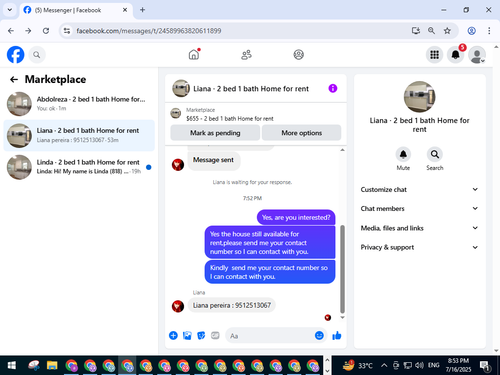
Task: Open the Notifications bell icon
Action: click(x=456, y=55)
